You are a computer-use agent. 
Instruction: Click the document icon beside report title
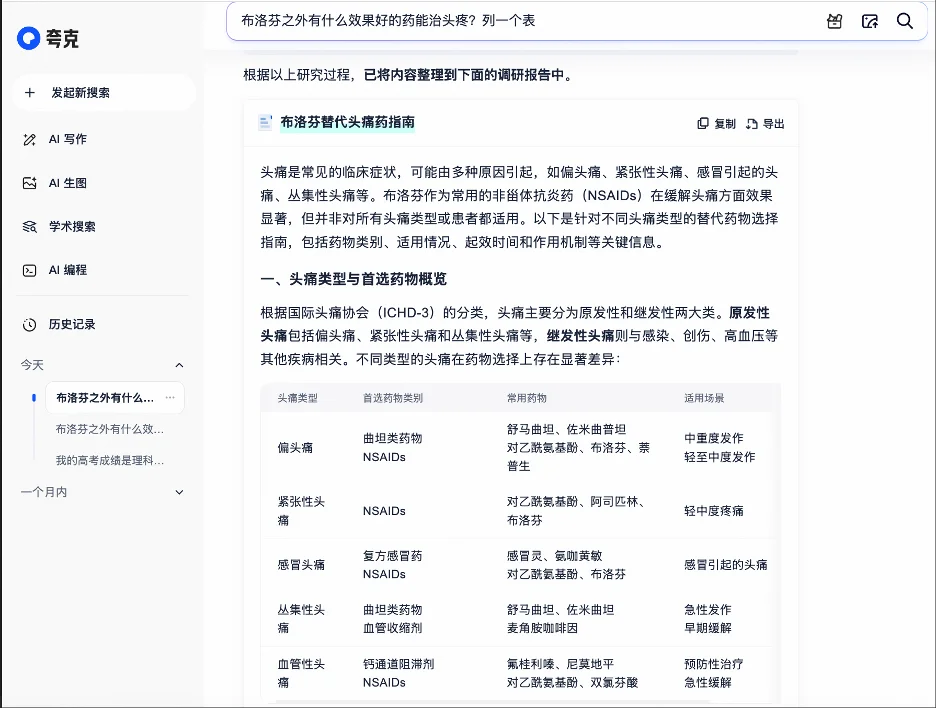point(265,122)
